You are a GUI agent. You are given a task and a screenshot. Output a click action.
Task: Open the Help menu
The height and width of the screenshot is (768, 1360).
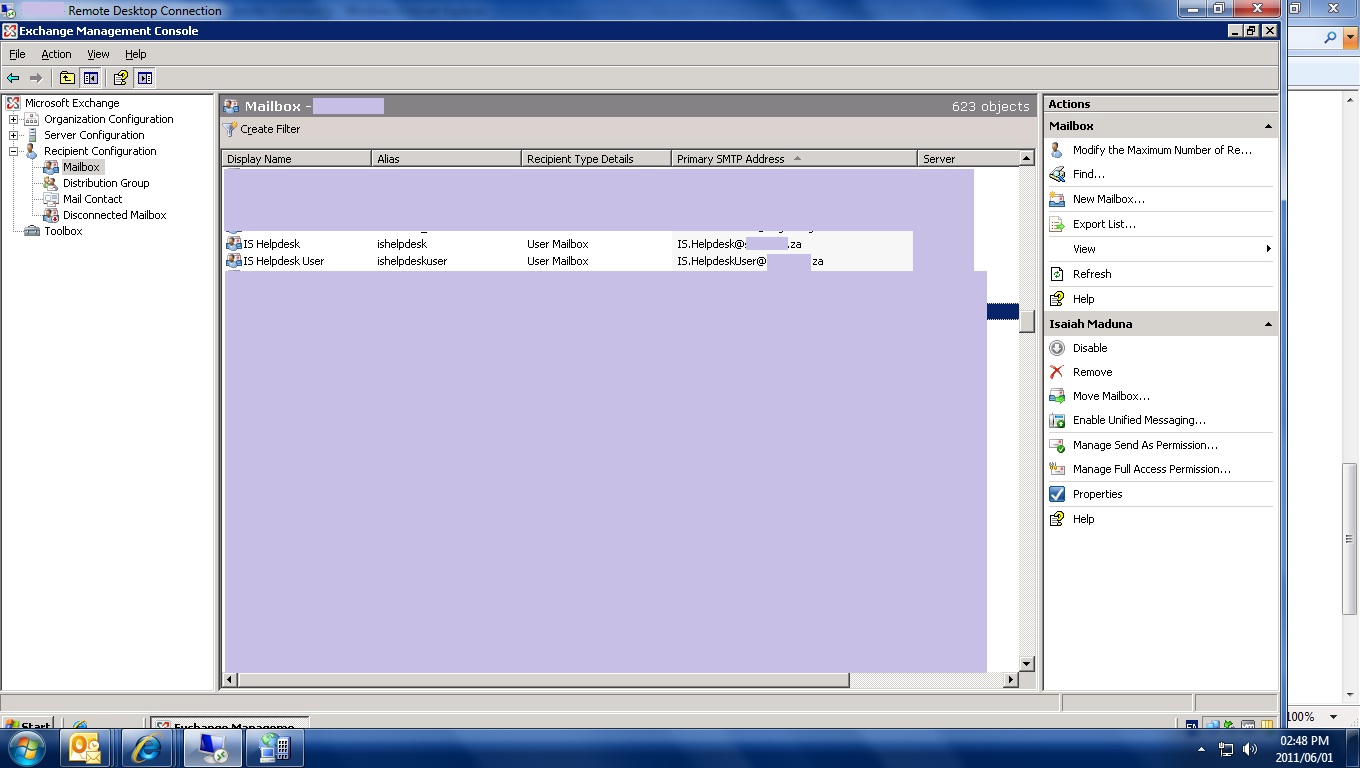pos(136,54)
